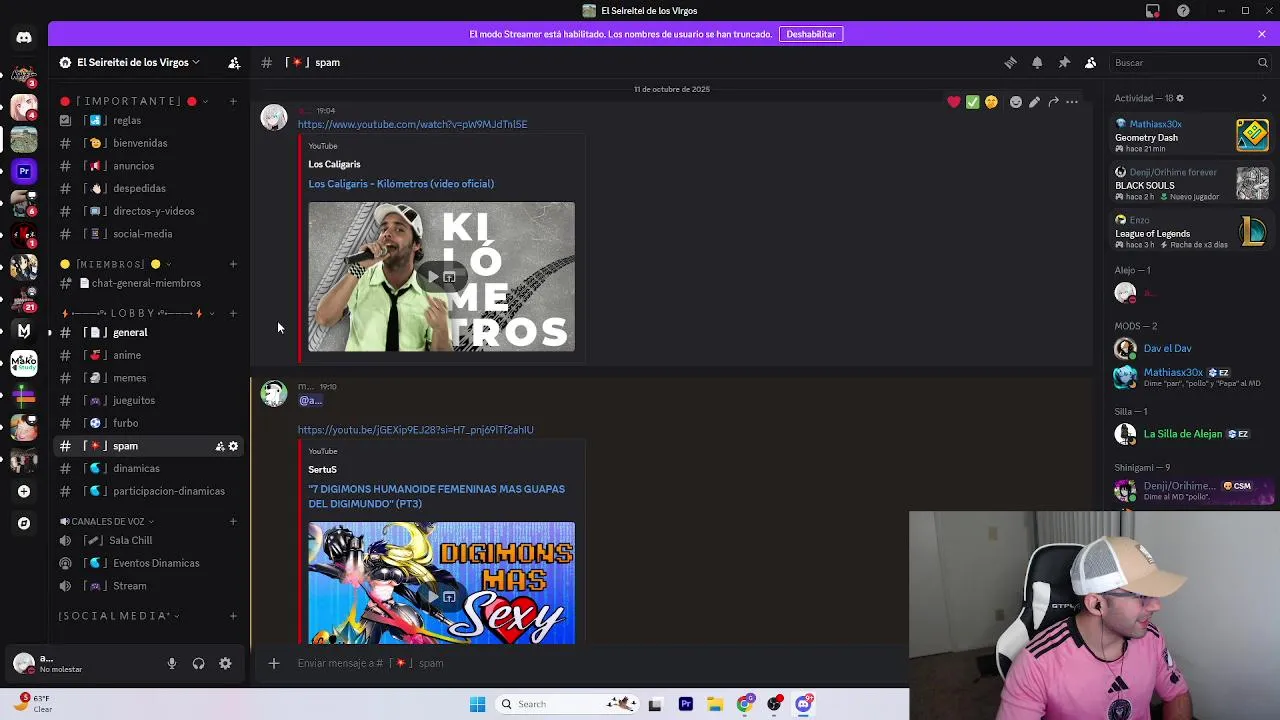Disable Streamer mode via Deshabilitar
Image resolution: width=1280 pixels, height=720 pixels.
coord(811,34)
